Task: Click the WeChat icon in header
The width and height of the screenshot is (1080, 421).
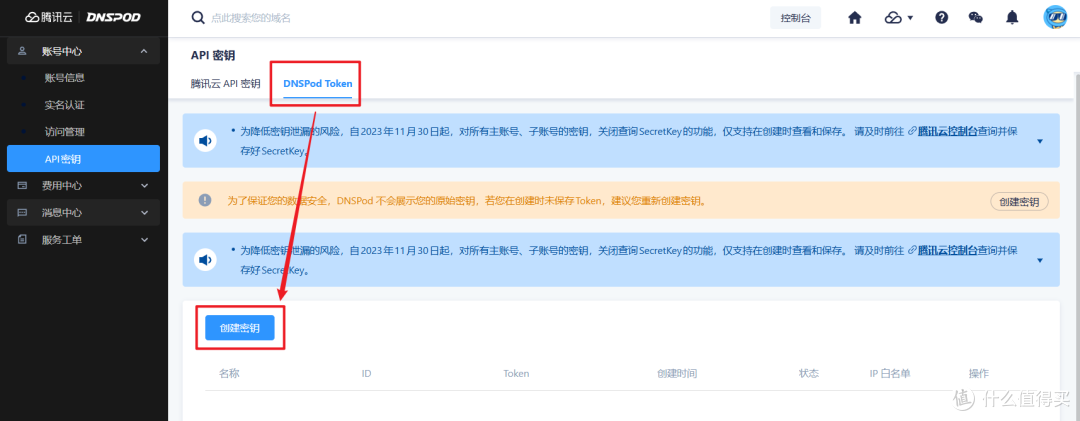Action: 975,18
